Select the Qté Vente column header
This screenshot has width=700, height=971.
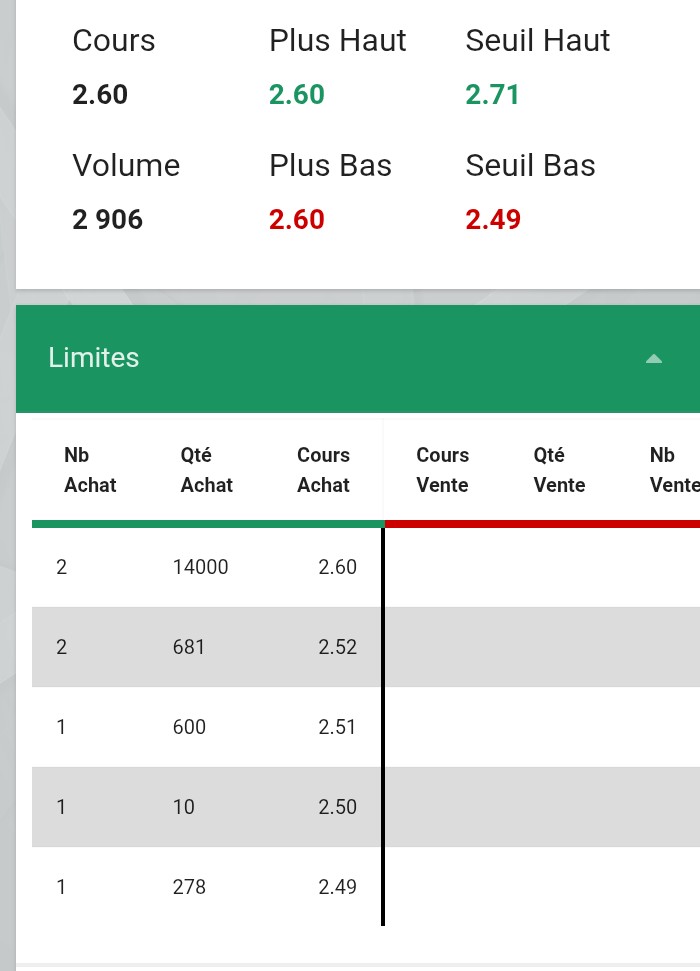[559, 470]
